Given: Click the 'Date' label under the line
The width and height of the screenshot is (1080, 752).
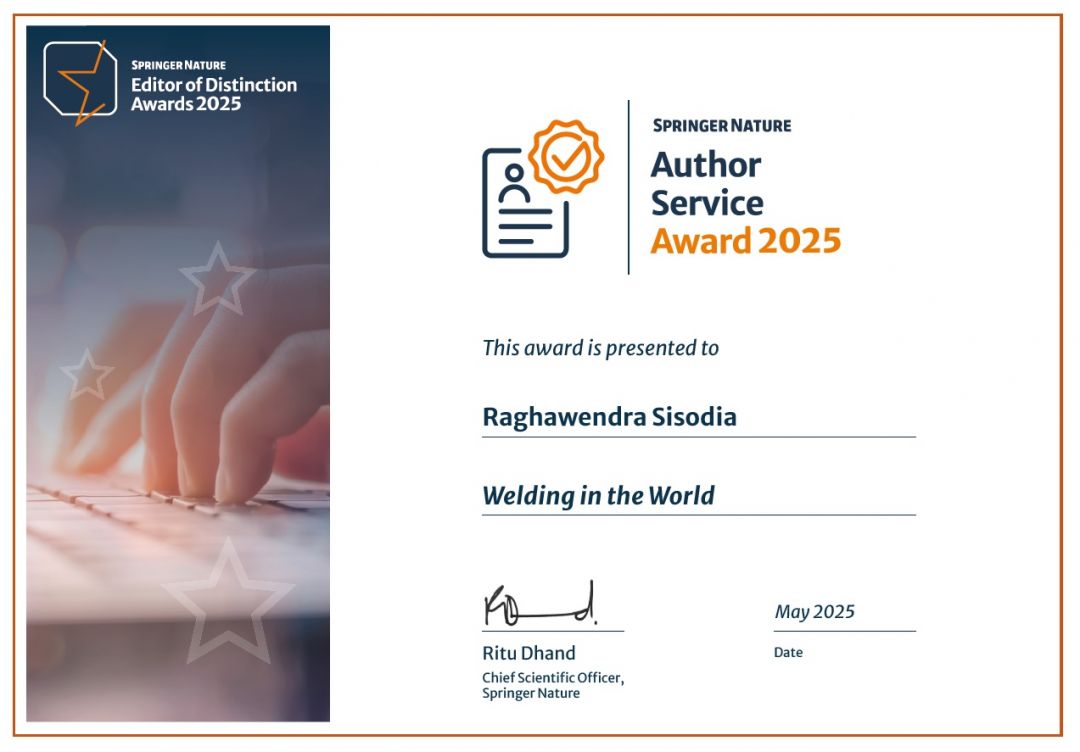Looking at the screenshot, I should [788, 653].
